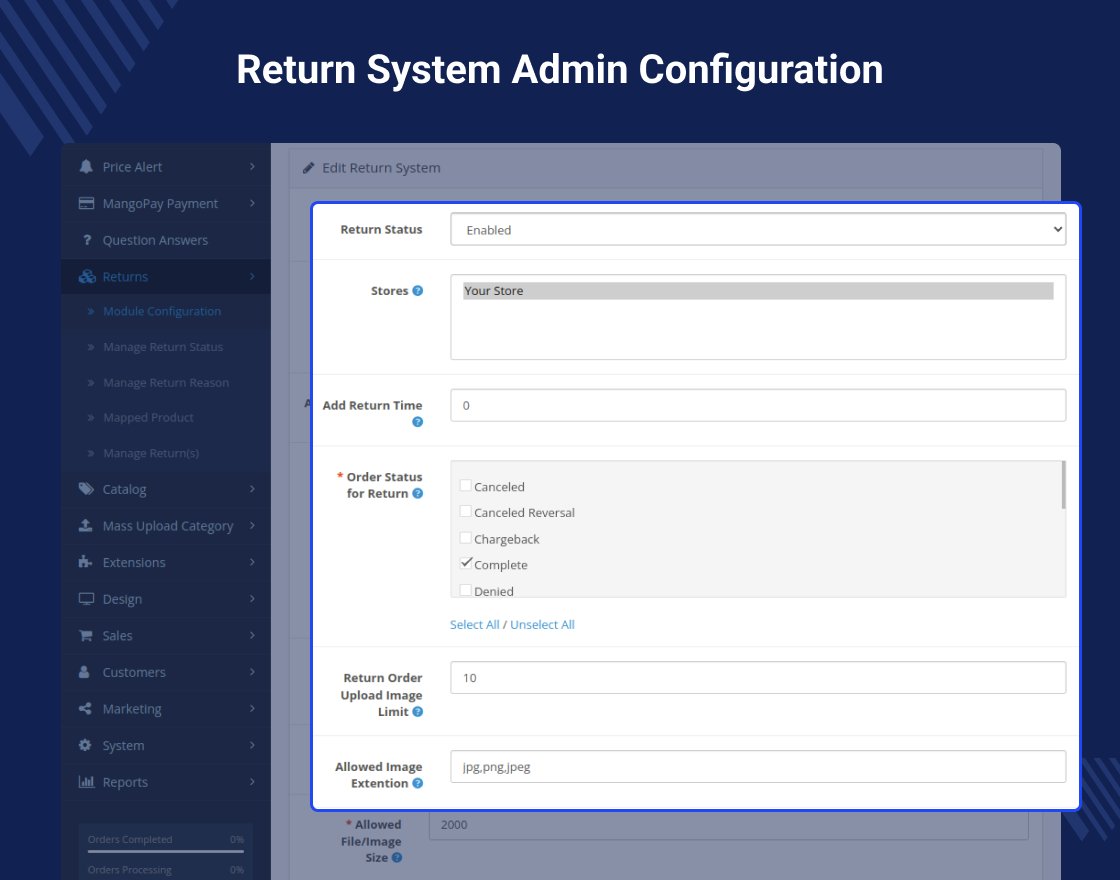Open Module Configuration submenu item
1120x880 pixels.
(x=162, y=311)
